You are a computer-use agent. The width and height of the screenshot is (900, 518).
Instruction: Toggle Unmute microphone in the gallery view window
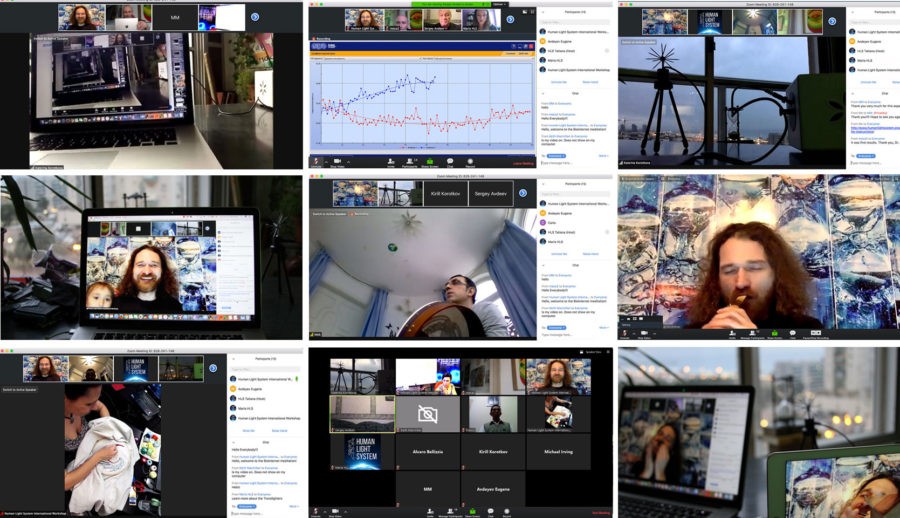click(317, 510)
